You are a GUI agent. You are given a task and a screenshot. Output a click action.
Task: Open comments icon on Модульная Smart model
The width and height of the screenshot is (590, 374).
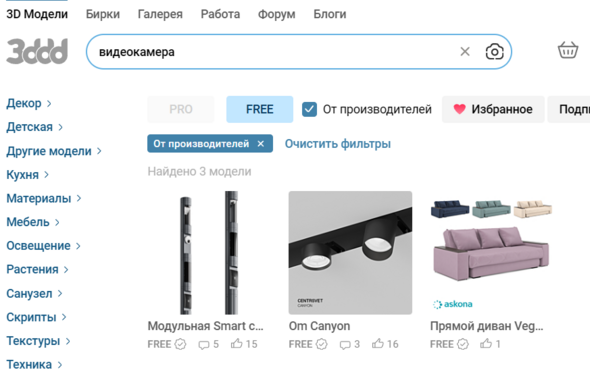point(204,345)
